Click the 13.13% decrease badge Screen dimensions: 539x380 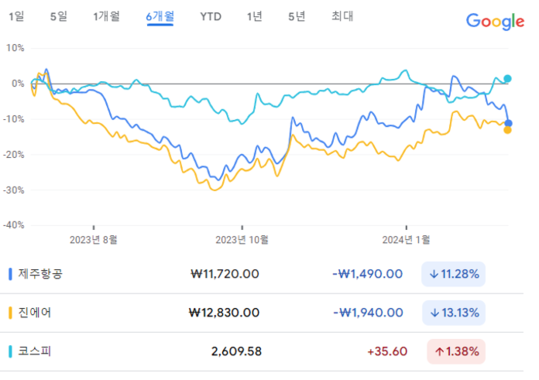pyautogui.click(x=454, y=313)
